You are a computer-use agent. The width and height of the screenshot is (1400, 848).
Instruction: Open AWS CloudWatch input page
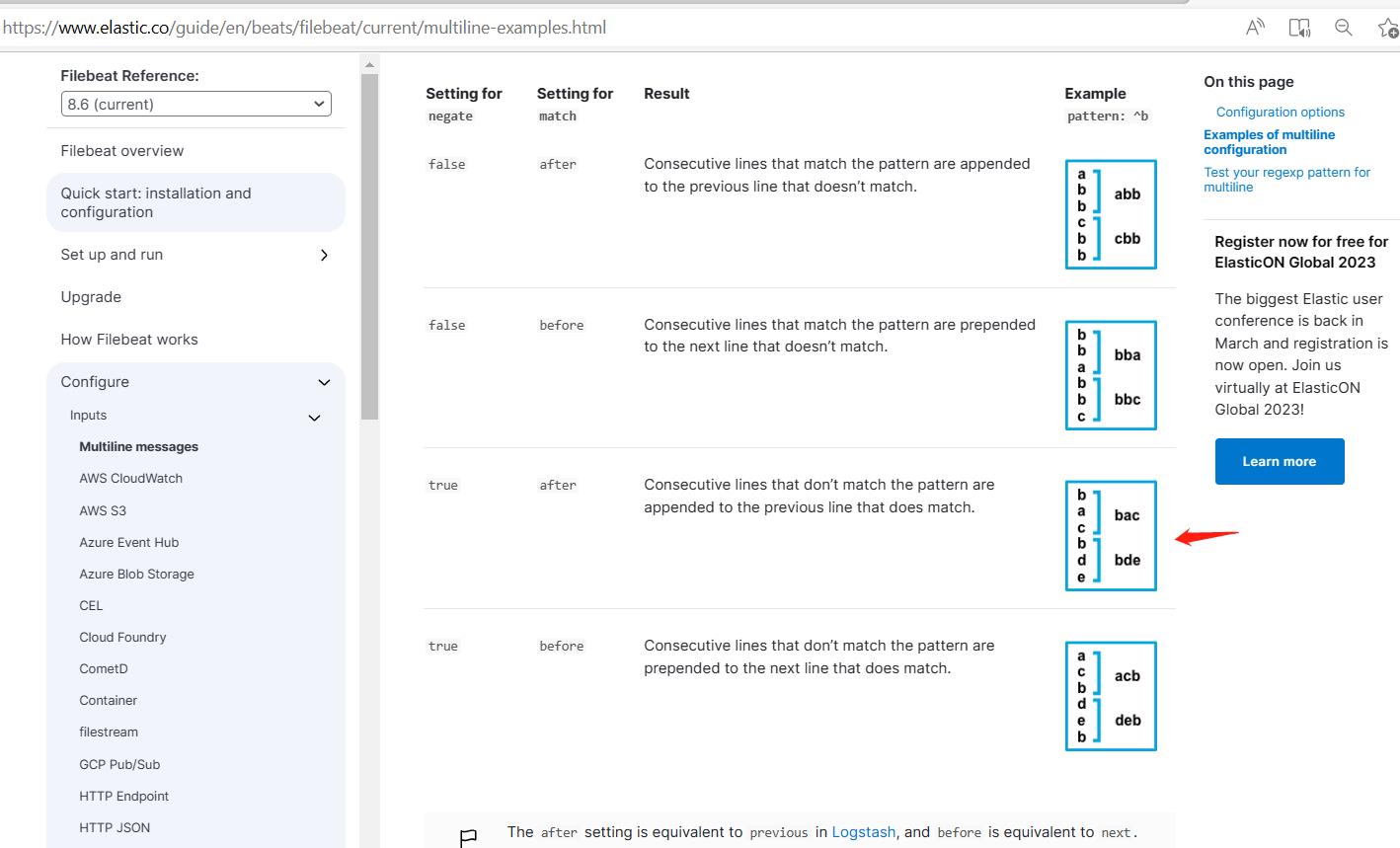[130, 478]
